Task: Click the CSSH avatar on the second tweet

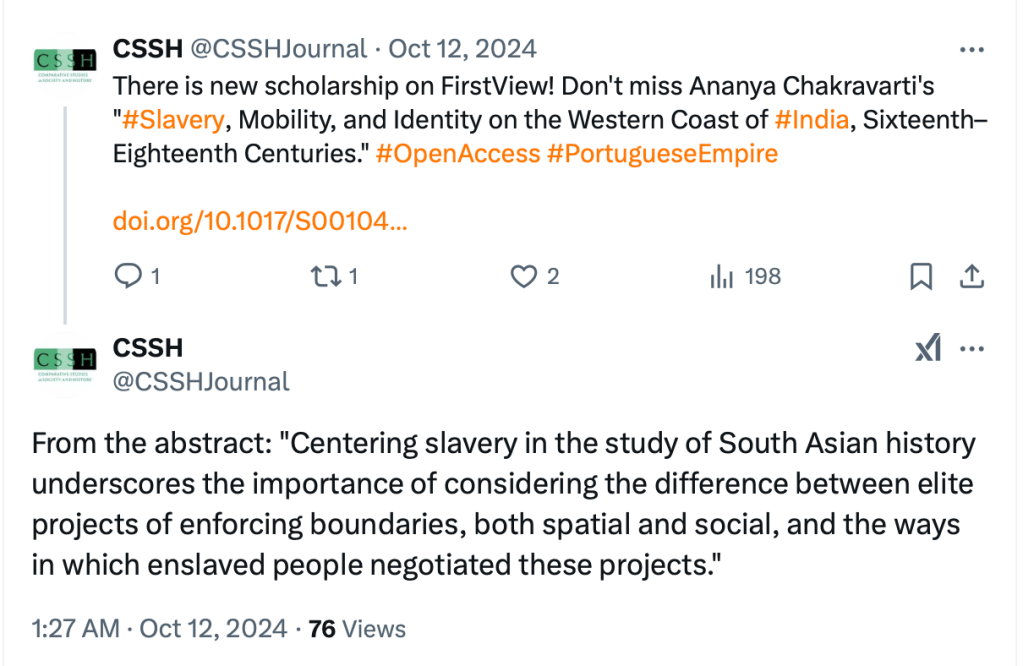Action: click(x=64, y=364)
